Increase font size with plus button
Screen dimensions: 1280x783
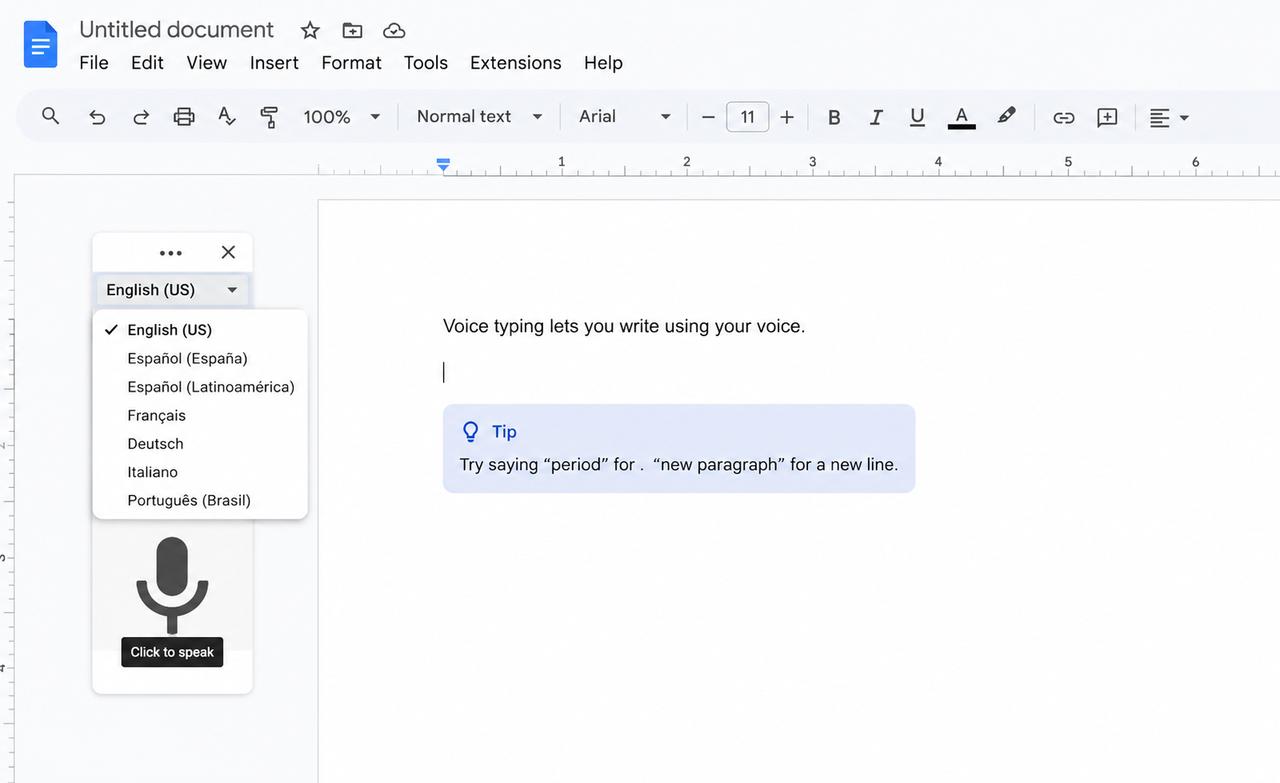[787, 117]
